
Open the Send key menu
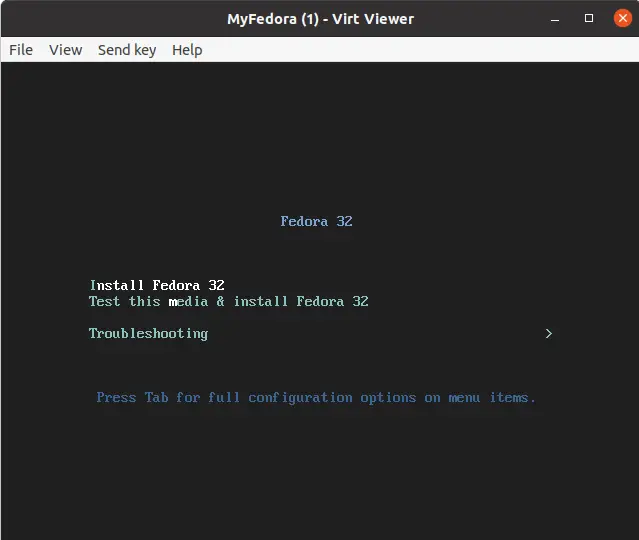click(x=127, y=50)
